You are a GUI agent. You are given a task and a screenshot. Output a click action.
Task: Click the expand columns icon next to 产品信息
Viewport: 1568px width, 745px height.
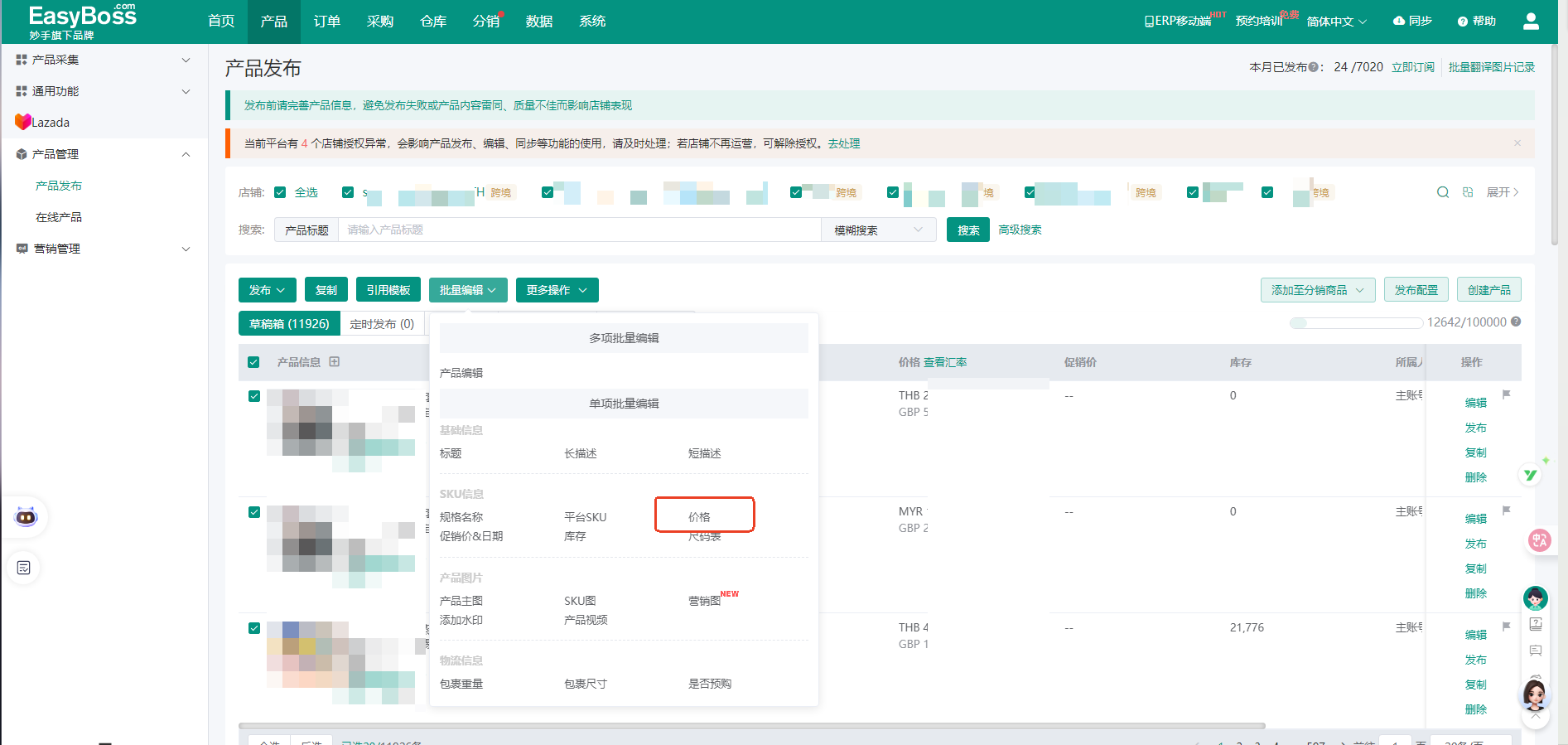[x=335, y=362]
